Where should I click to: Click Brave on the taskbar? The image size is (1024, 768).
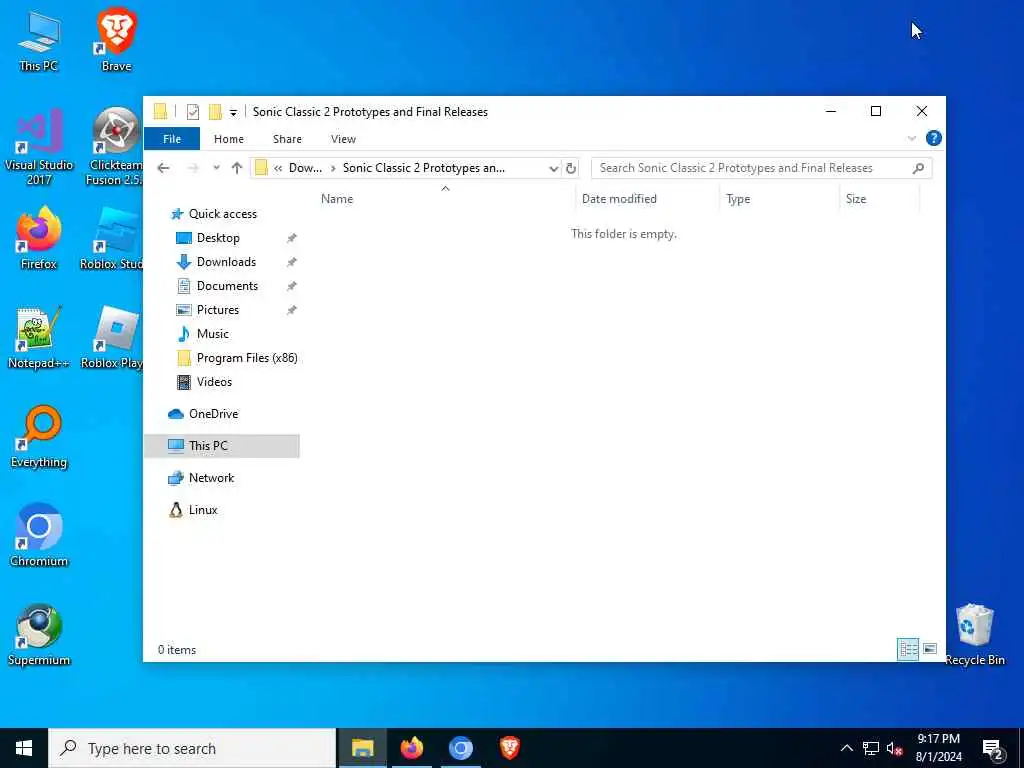(510, 748)
